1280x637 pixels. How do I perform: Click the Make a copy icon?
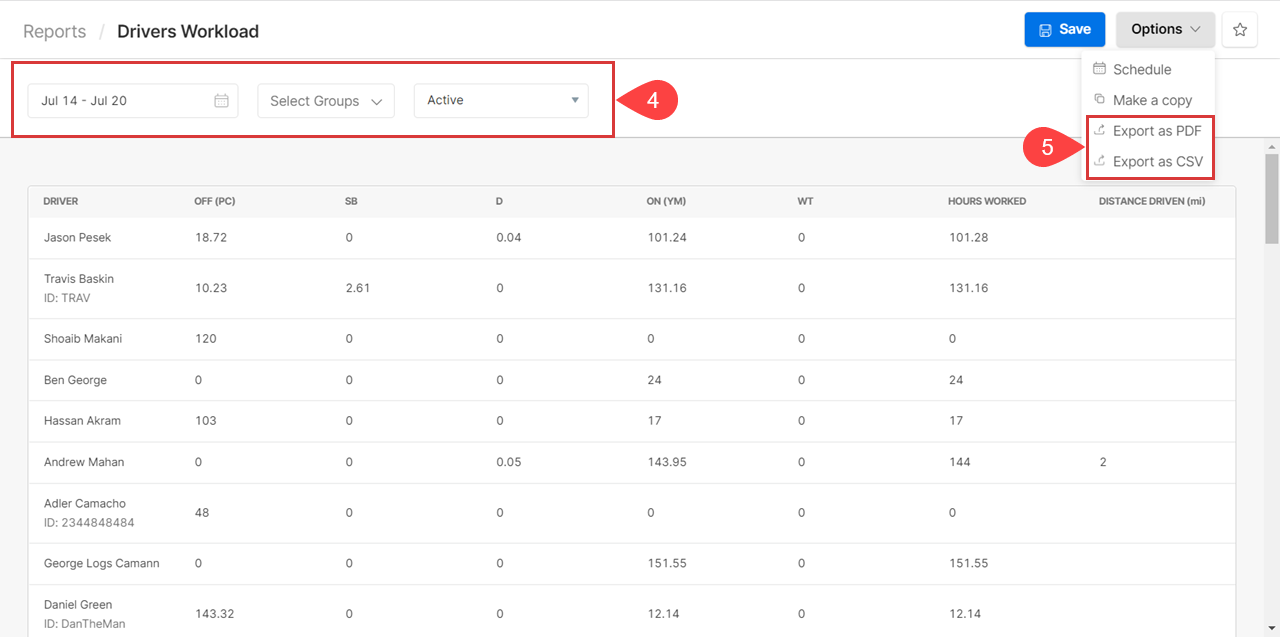tap(1099, 100)
